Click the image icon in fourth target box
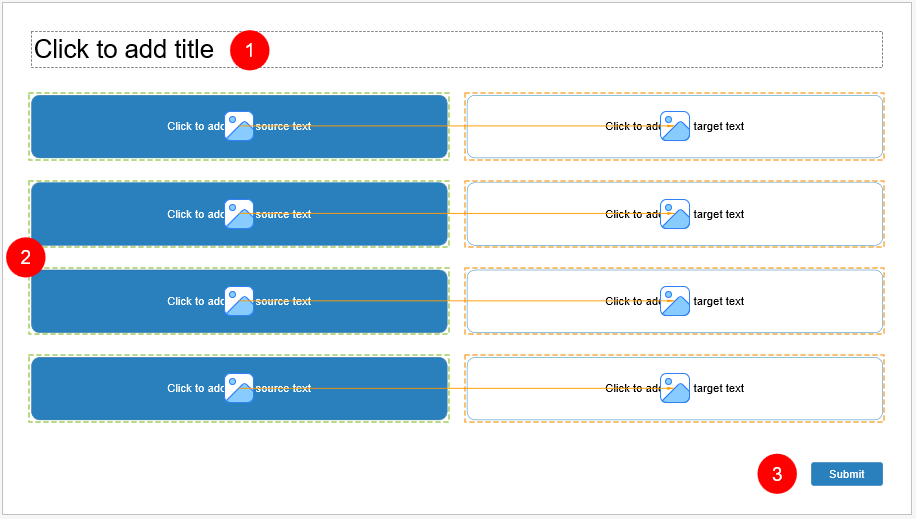Viewport: 916px width, 519px height. [x=675, y=388]
